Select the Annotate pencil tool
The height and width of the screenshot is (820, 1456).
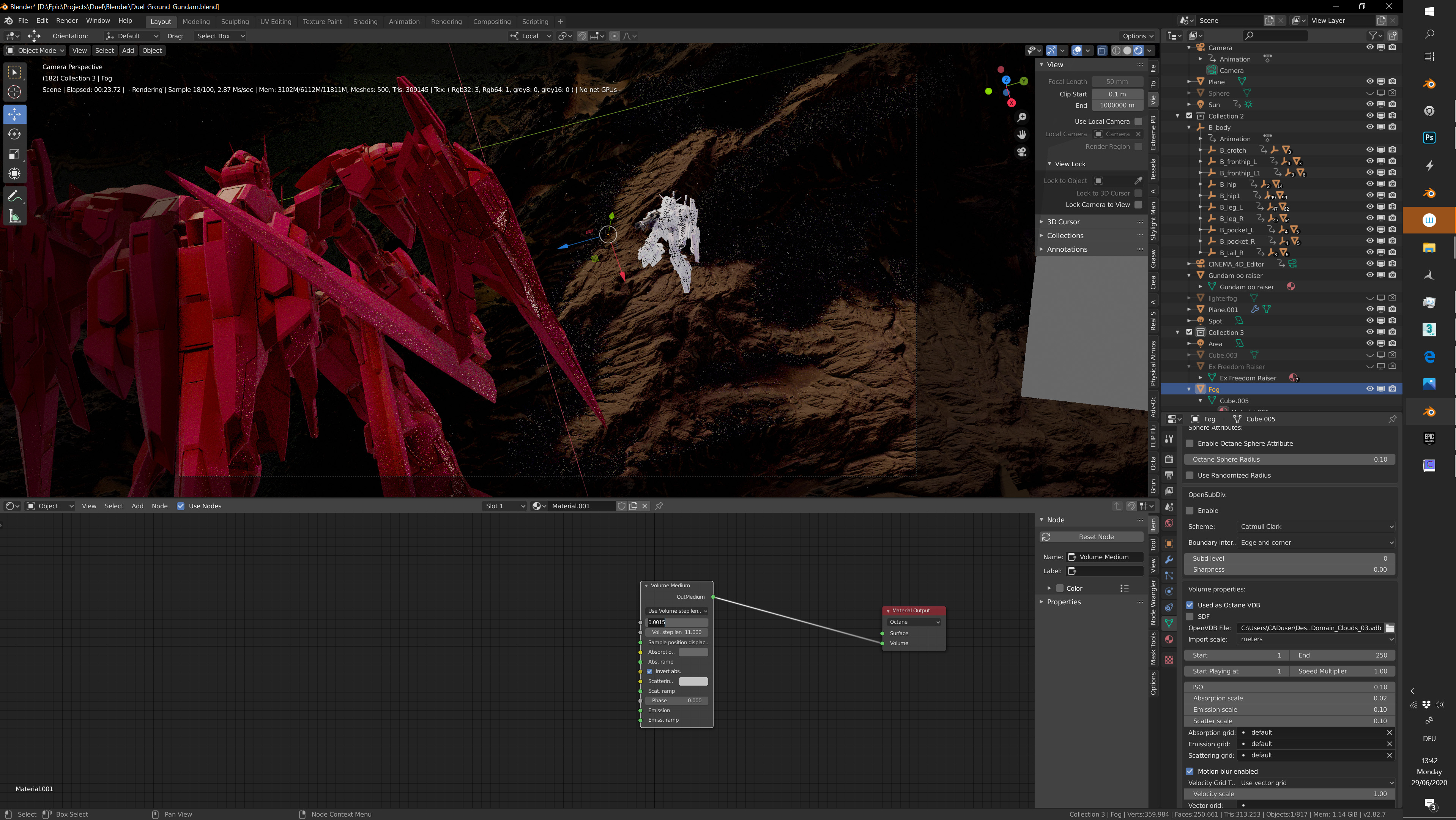point(15,197)
